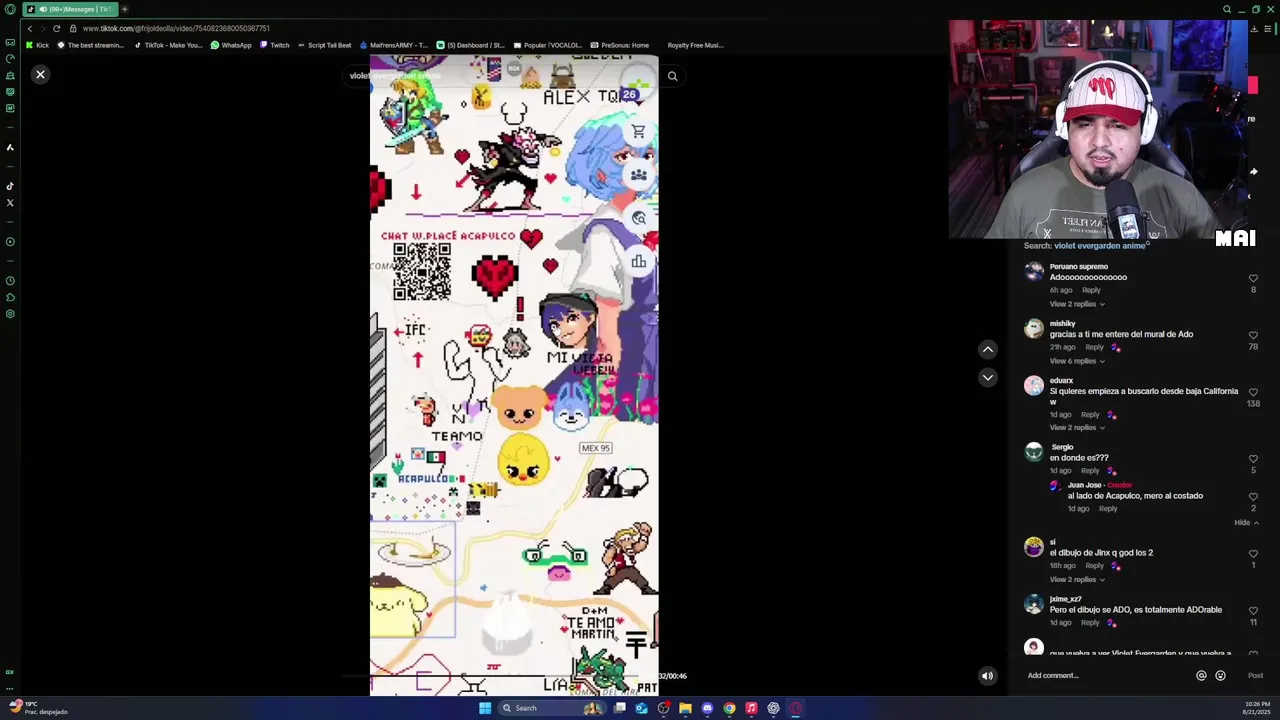
Task: Open File Explorer from the taskbar
Action: click(685, 708)
